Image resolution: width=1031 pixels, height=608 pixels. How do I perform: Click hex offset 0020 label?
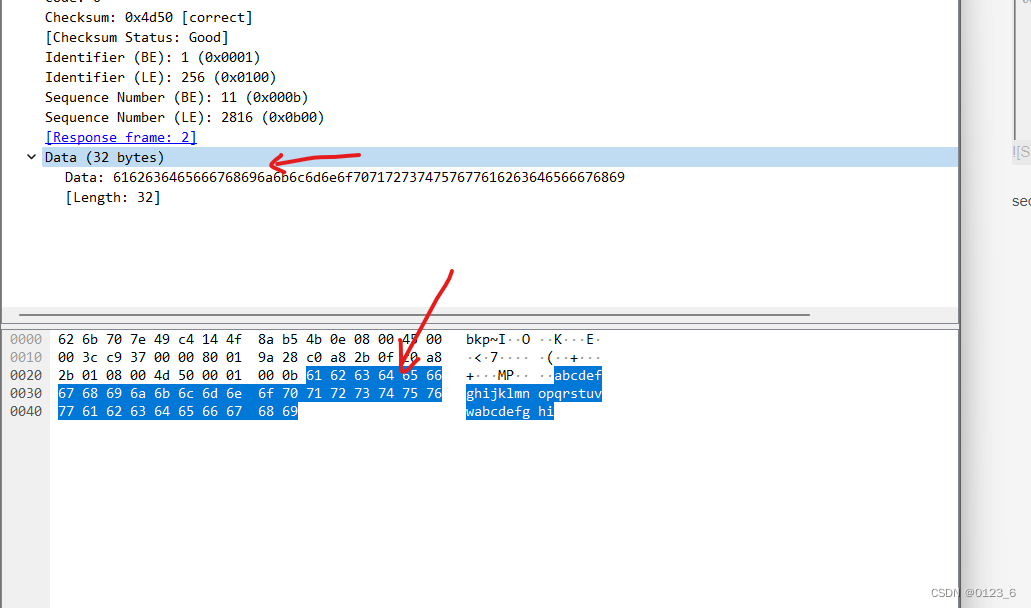(x=26, y=375)
